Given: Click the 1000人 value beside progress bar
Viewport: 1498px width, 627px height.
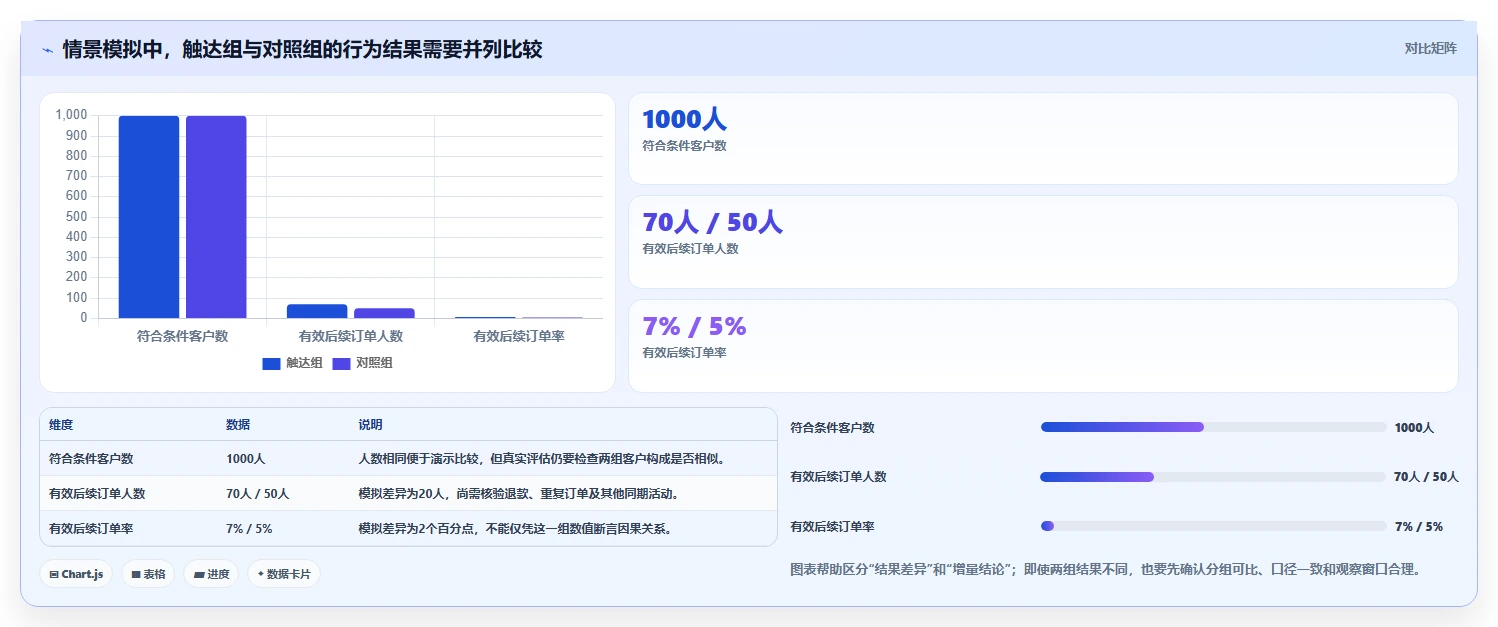Looking at the screenshot, I should click(x=1414, y=427).
